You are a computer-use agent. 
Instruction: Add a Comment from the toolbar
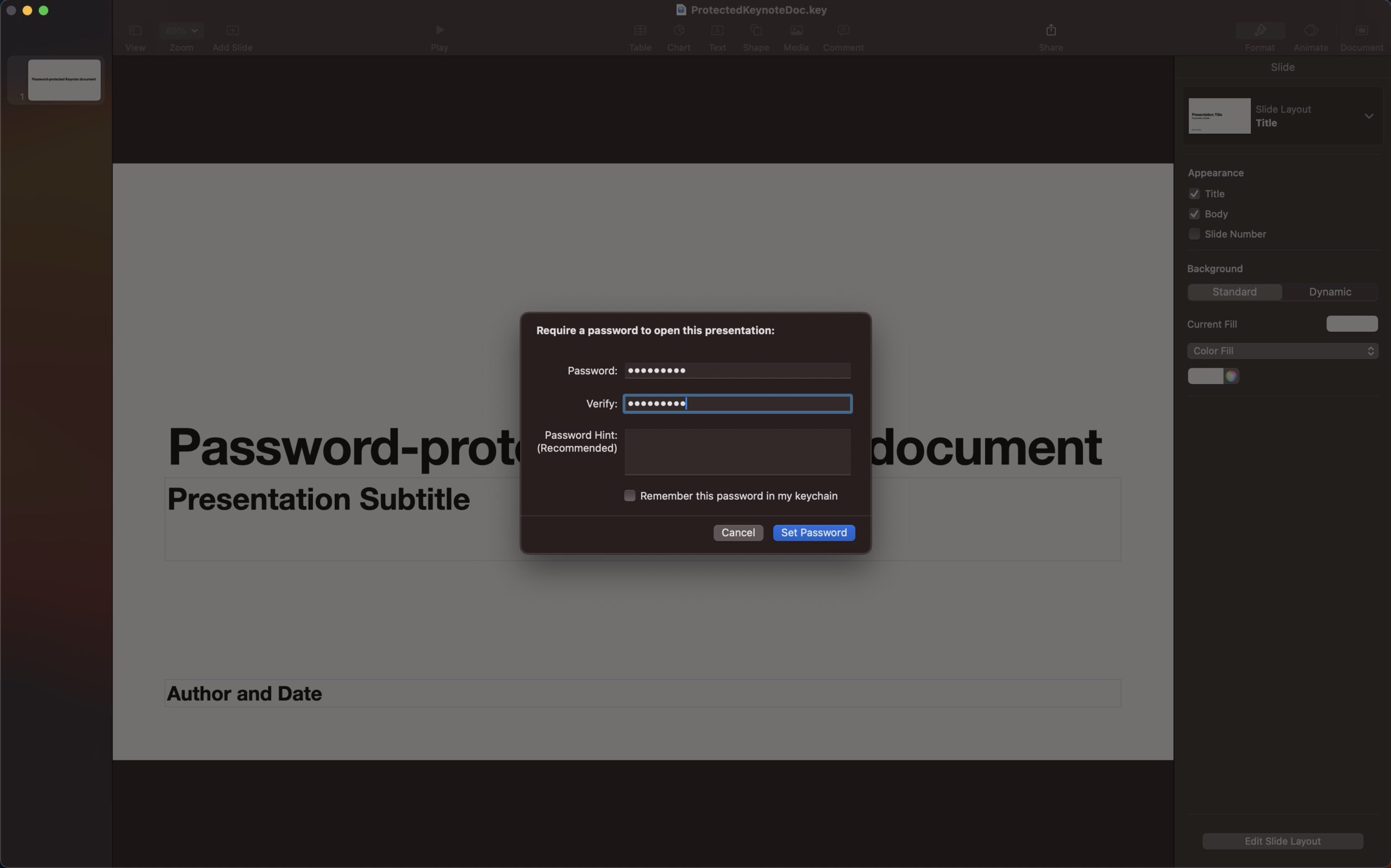pos(843,30)
